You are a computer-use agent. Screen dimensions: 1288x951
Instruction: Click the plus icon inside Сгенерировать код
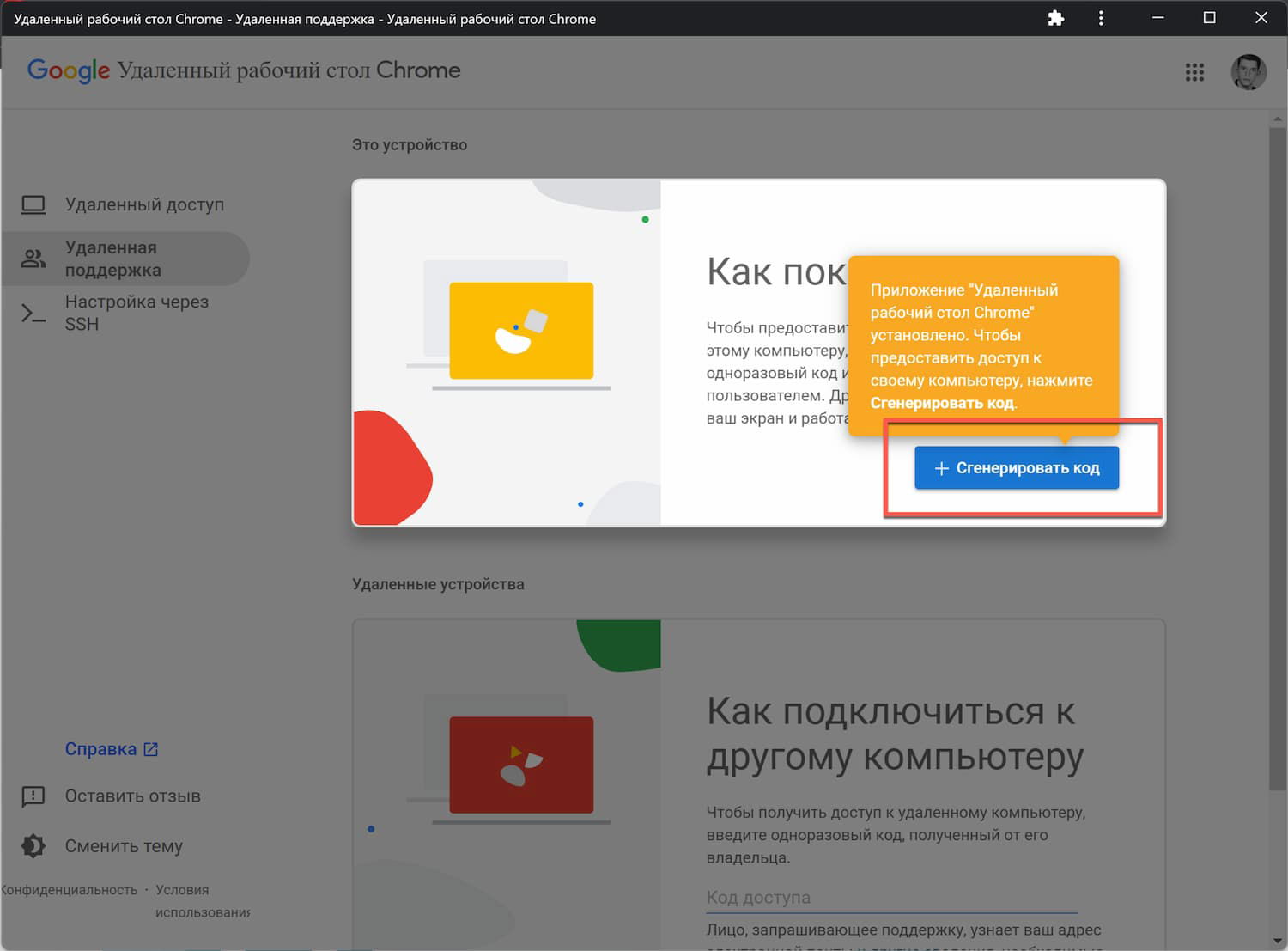[941, 468]
